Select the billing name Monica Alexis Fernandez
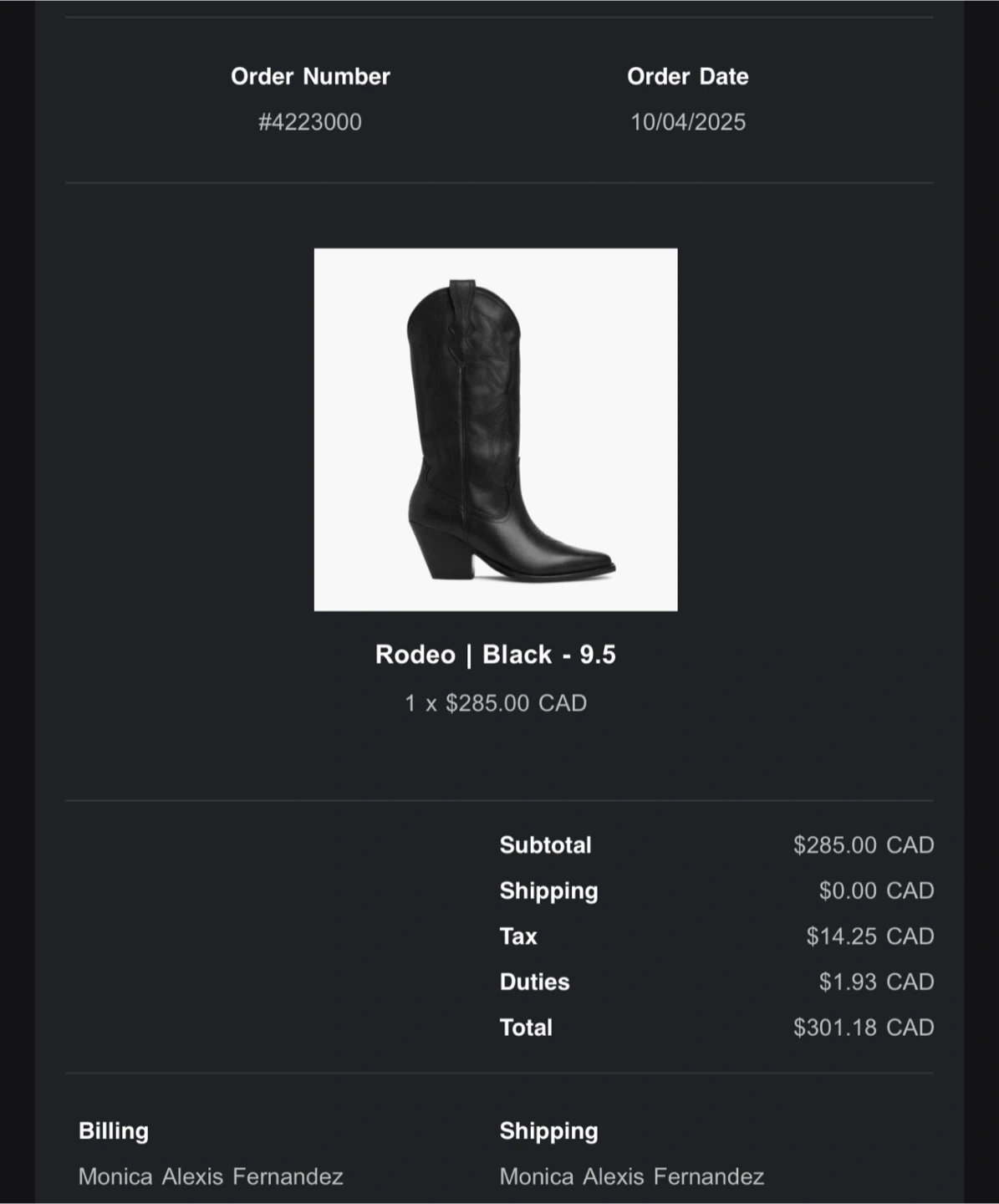This screenshot has height=1204, width=999. click(x=211, y=1177)
